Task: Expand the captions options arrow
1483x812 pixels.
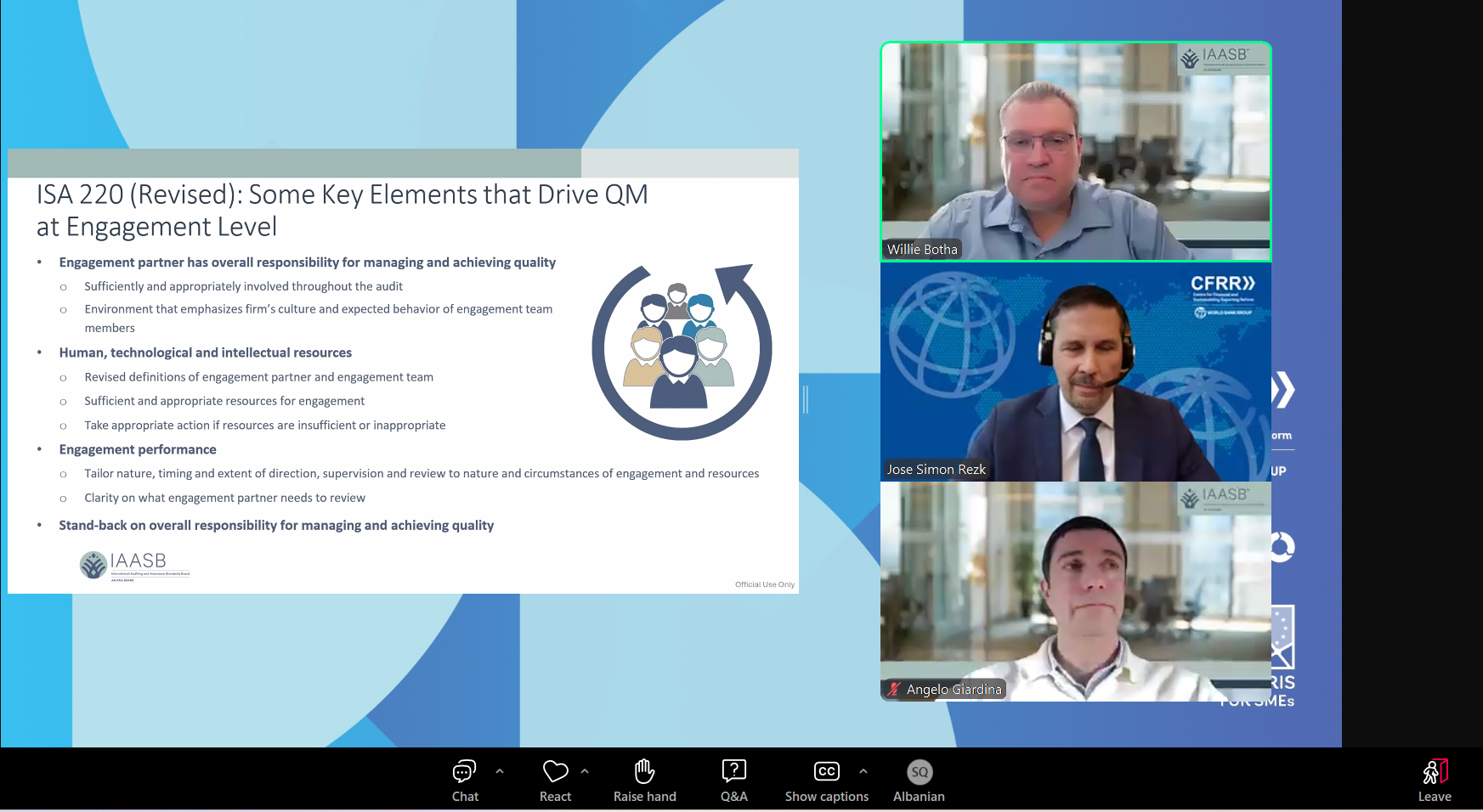Action: (863, 771)
